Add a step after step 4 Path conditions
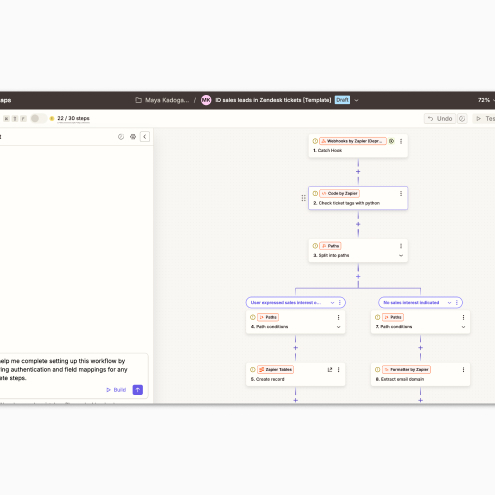Image resolution: width=495 pixels, height=495 pixels. 295,348
